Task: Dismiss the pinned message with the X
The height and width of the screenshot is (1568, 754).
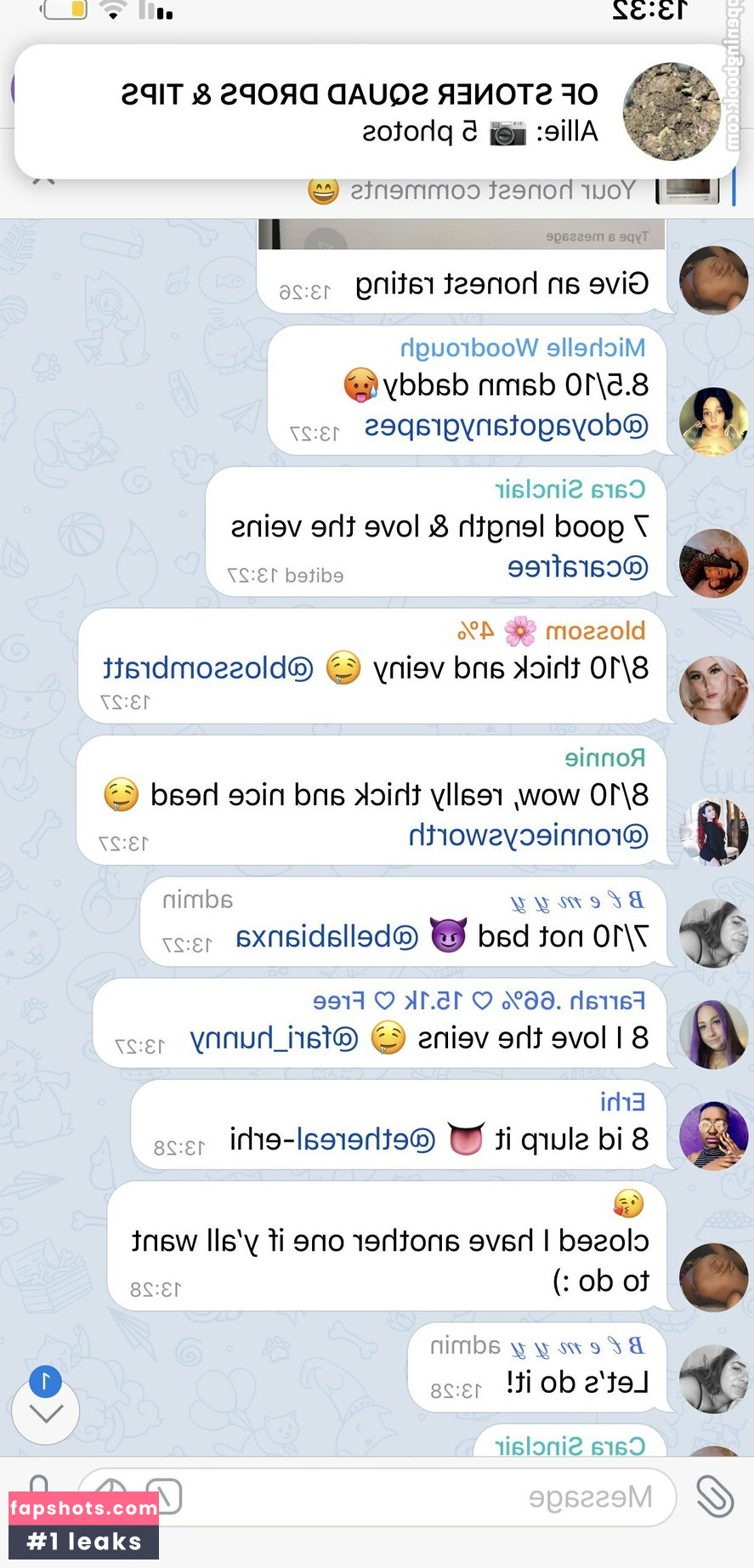Action: tap(44, 180)
